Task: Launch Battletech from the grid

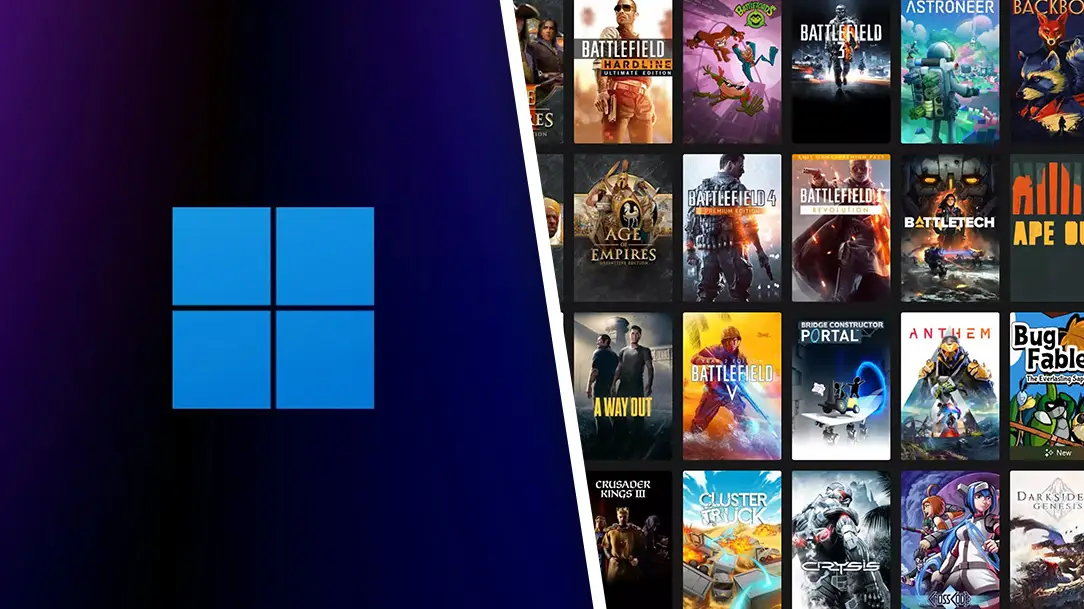Action: coord(949,228)
